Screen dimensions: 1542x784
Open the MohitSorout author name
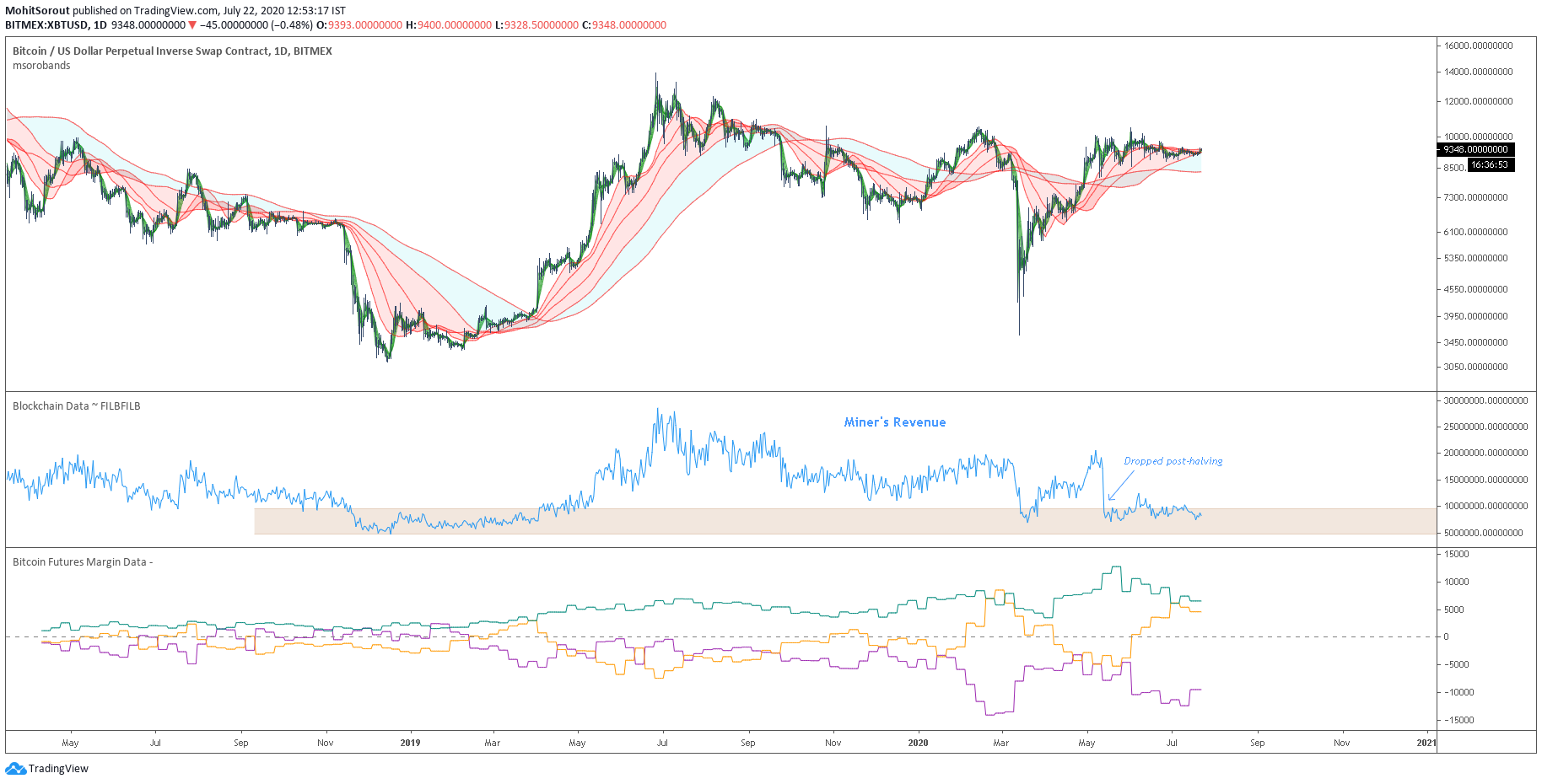click(37, 11)
